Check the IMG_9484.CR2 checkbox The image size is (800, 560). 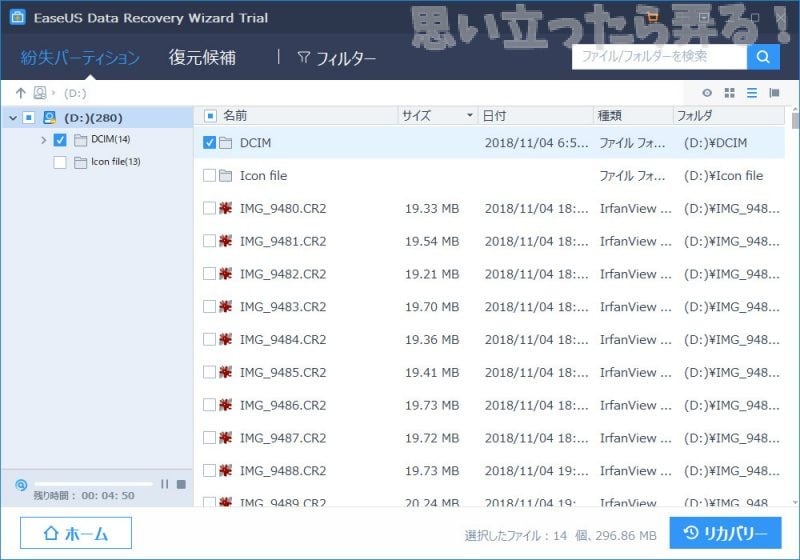[209, 339]
